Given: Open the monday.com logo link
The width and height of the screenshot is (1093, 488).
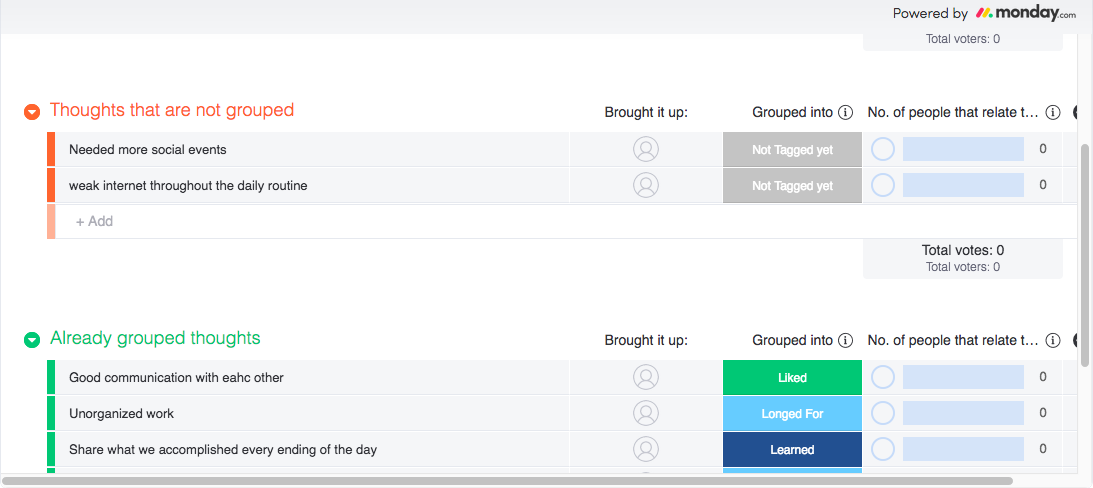Looking at the screenshot, I should coord(1025,13).
